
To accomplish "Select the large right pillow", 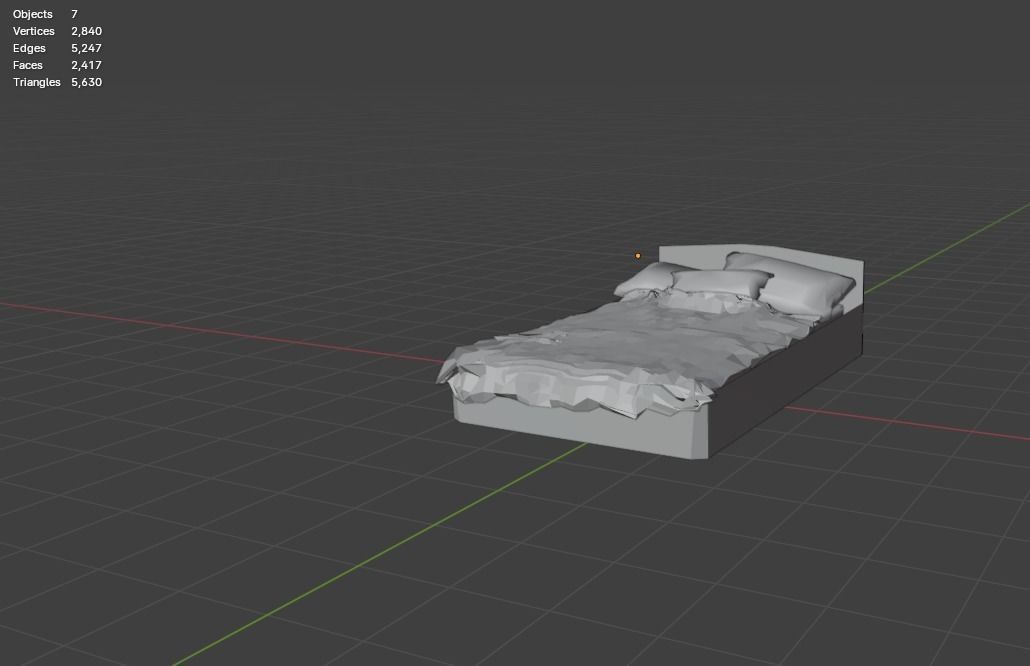I will (x=801, y=282).
